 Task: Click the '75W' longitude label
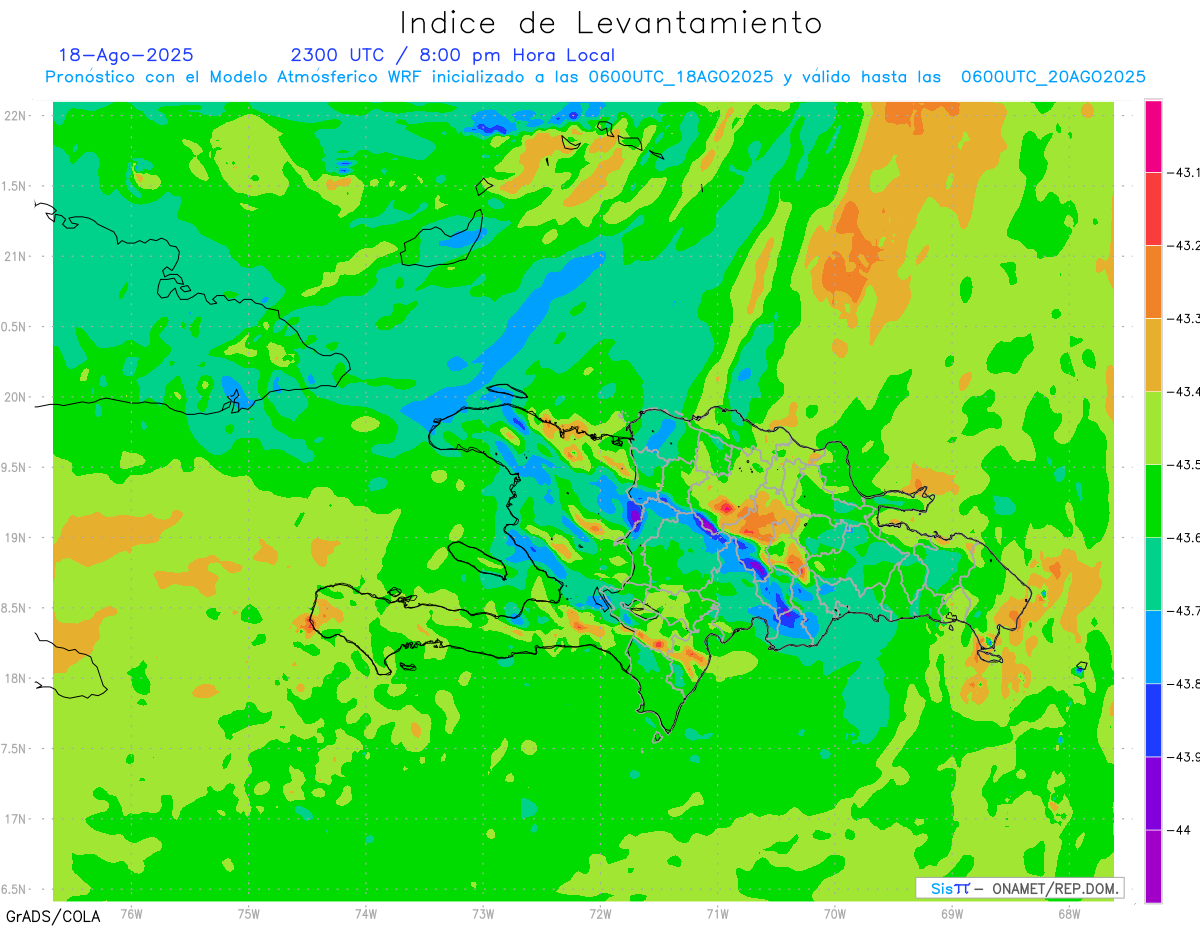[x=249, y=913]
